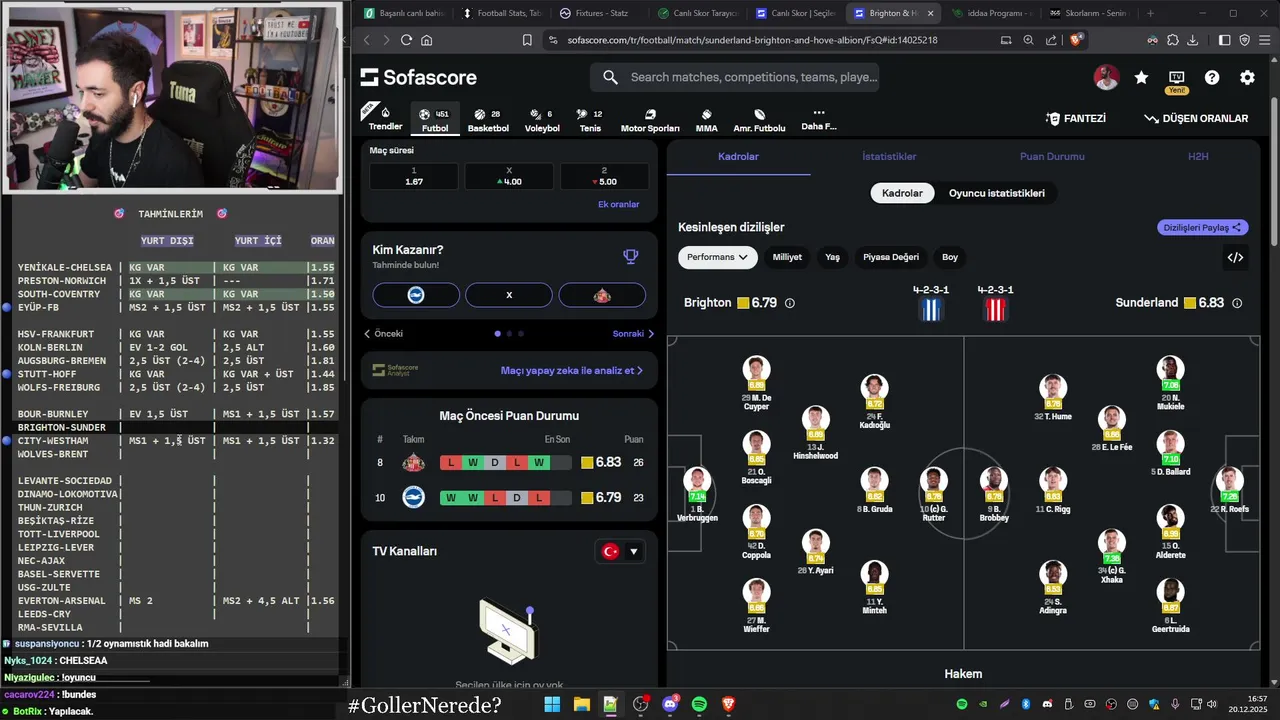Open the Trendler section icon

[x=385, y=118]
